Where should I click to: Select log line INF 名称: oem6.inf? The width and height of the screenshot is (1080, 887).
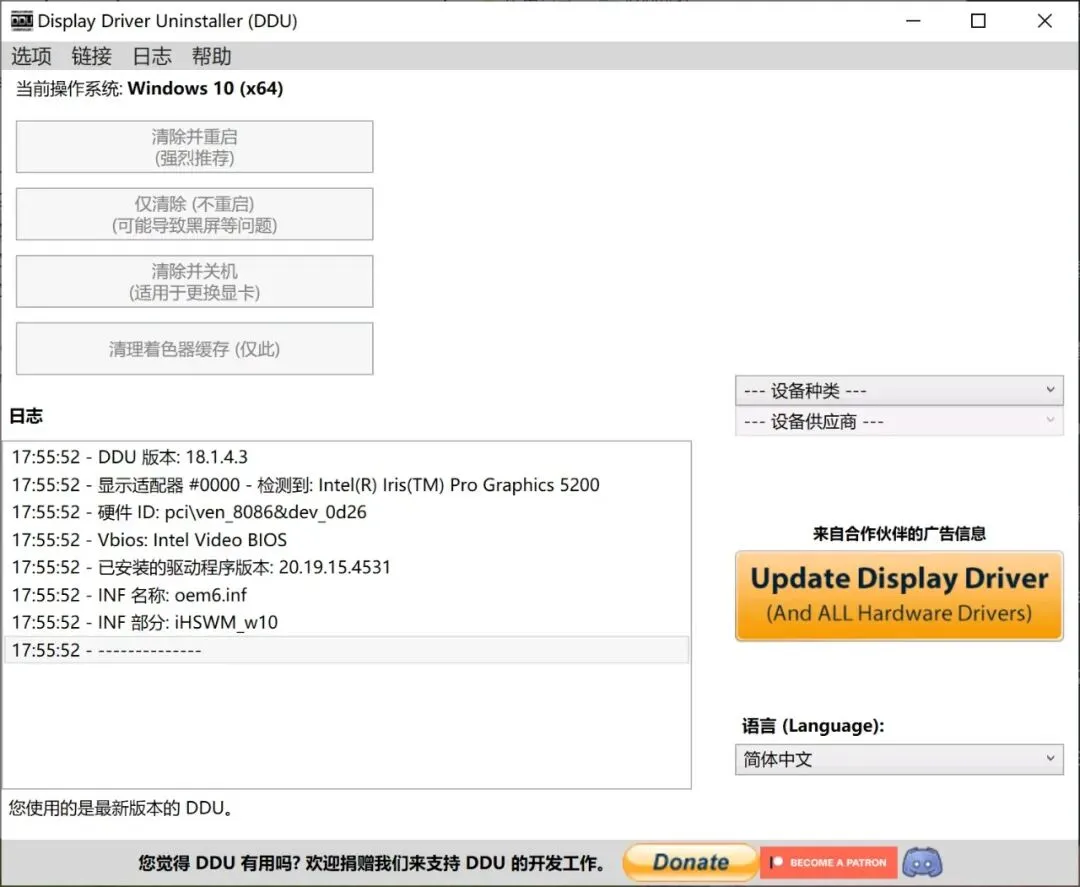coord(346,594)
